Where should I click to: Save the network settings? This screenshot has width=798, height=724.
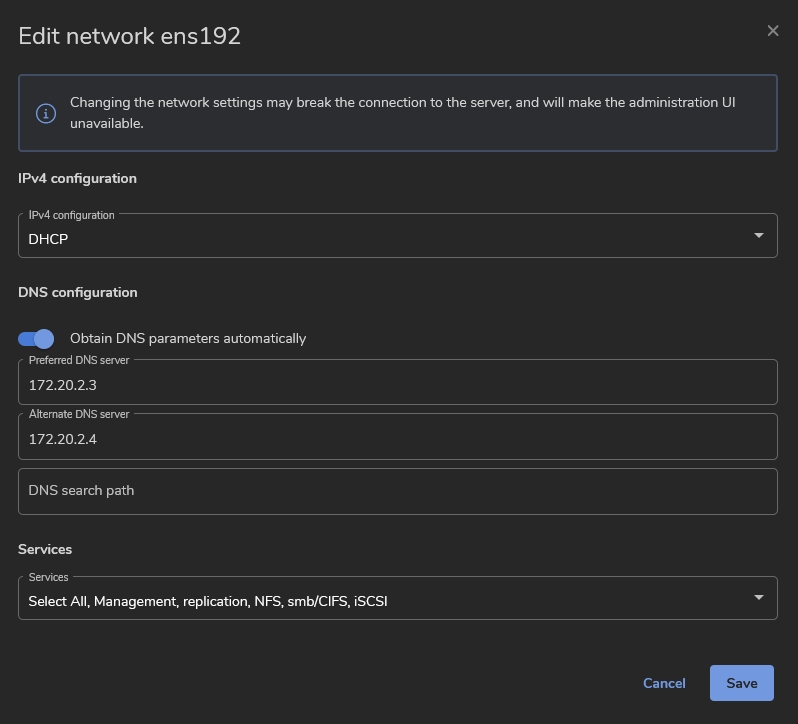pyautogui.click(x=741, y=683)
